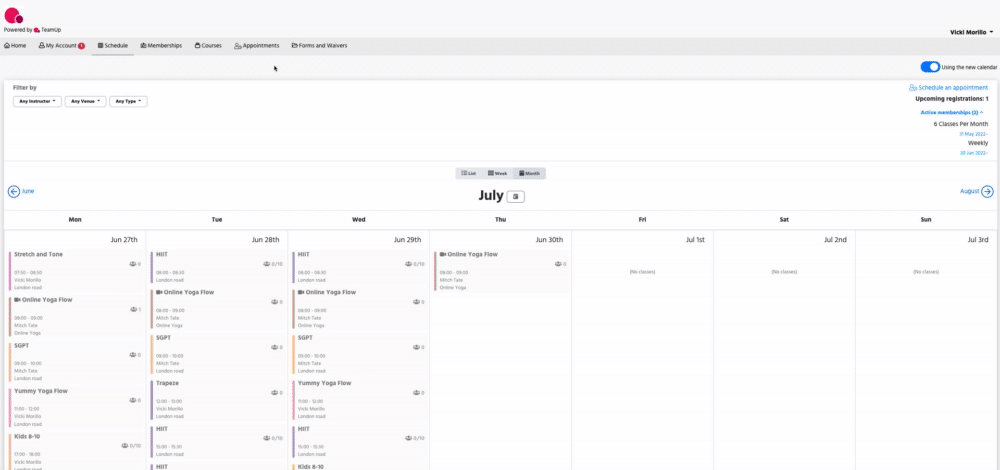Open the Any Venue filter dropdown
The height and width of the screenshot is (470, 1000).
click(x=86, y=101)
